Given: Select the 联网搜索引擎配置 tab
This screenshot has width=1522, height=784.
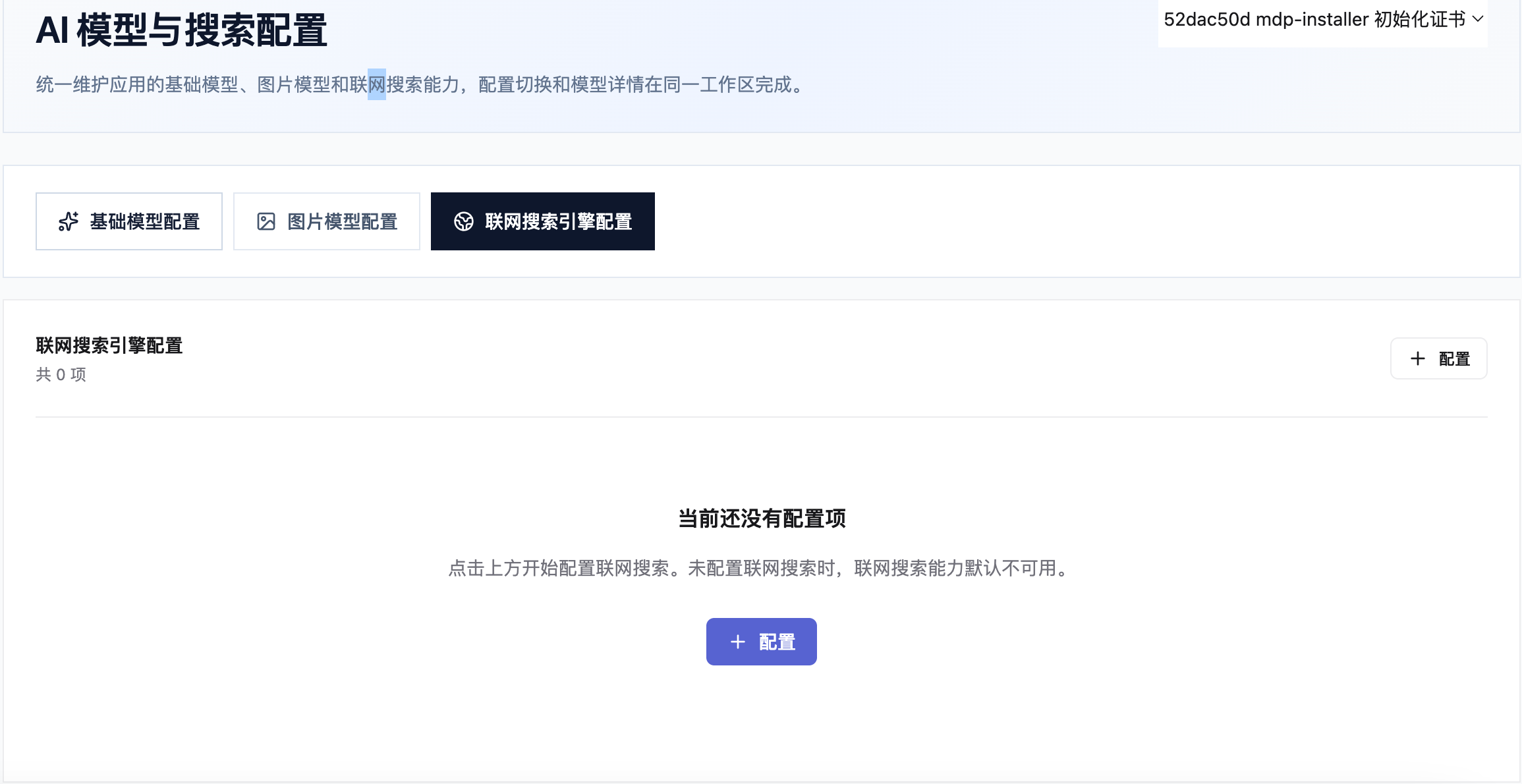Looking at the screenshot, I should tap(543, 221).
